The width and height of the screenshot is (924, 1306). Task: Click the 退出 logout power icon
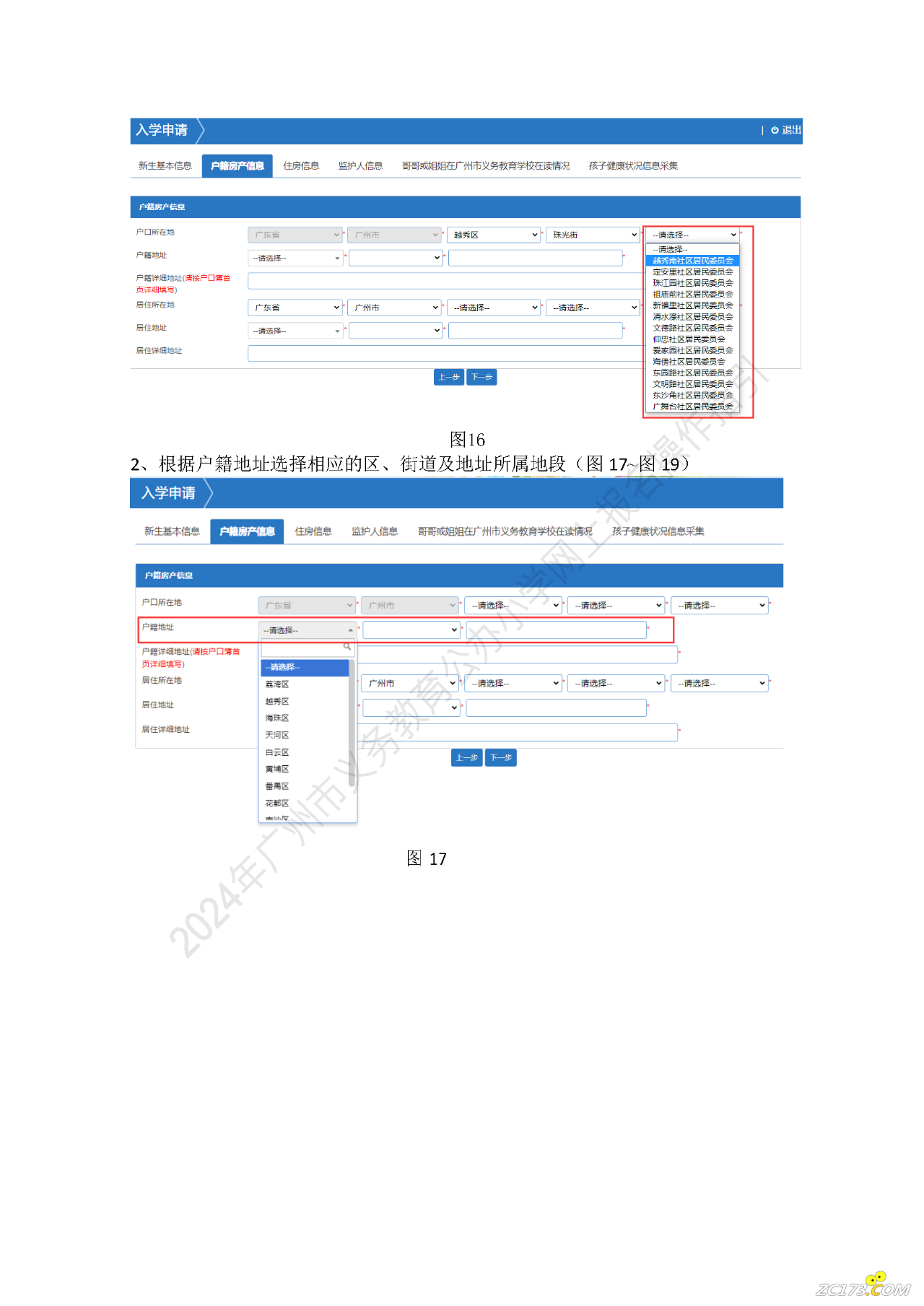pos(775,130)
